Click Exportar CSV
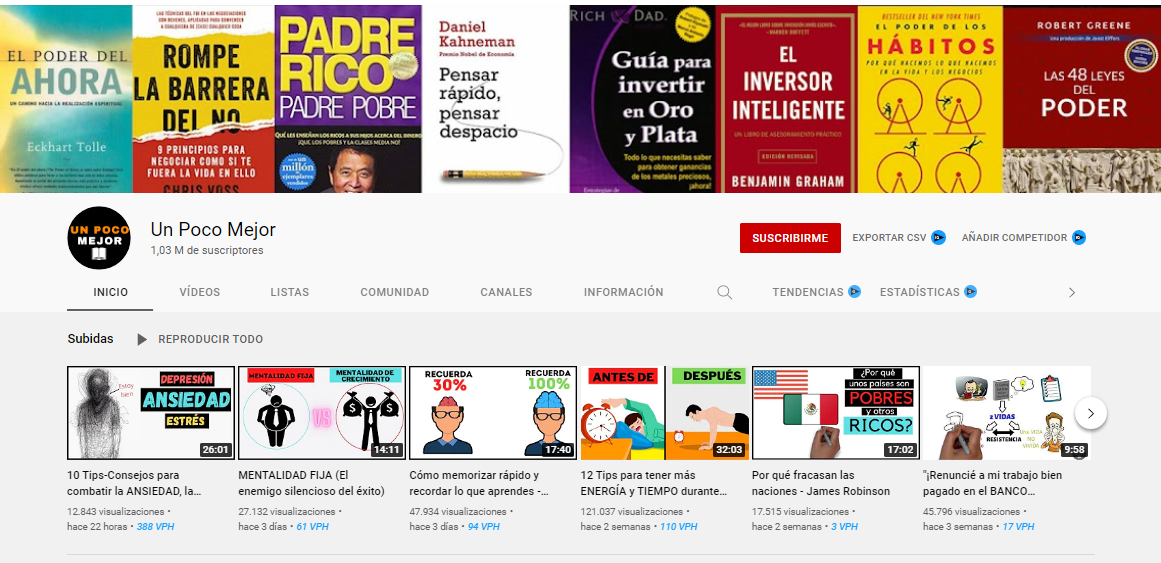Image resolution: width=1161 pixels, height=563 pixels. coord(889,238)
